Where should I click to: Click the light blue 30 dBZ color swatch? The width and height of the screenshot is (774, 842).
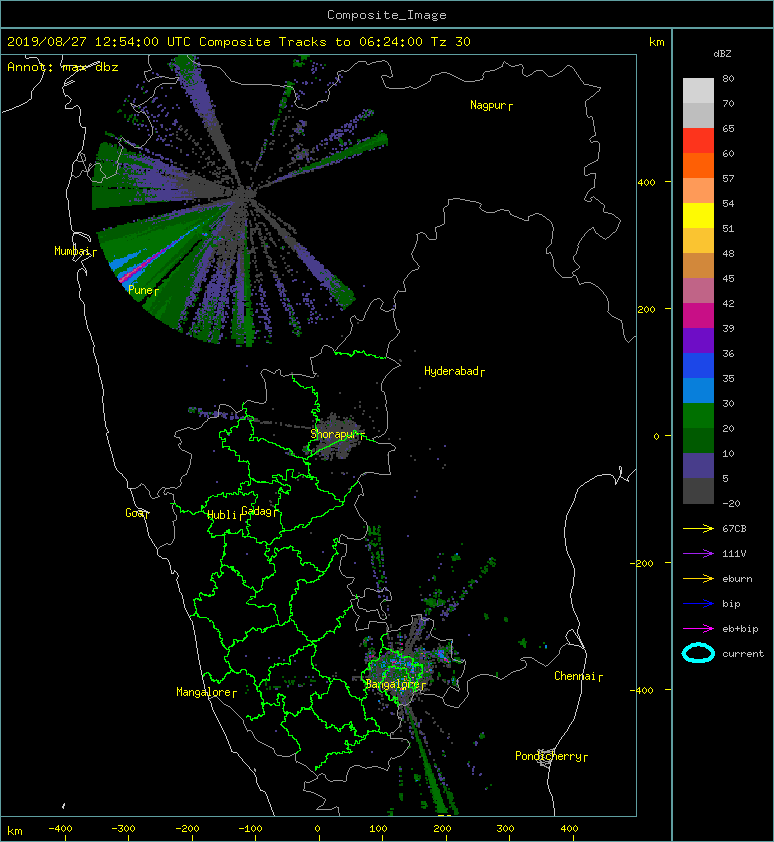coord(698,391)
